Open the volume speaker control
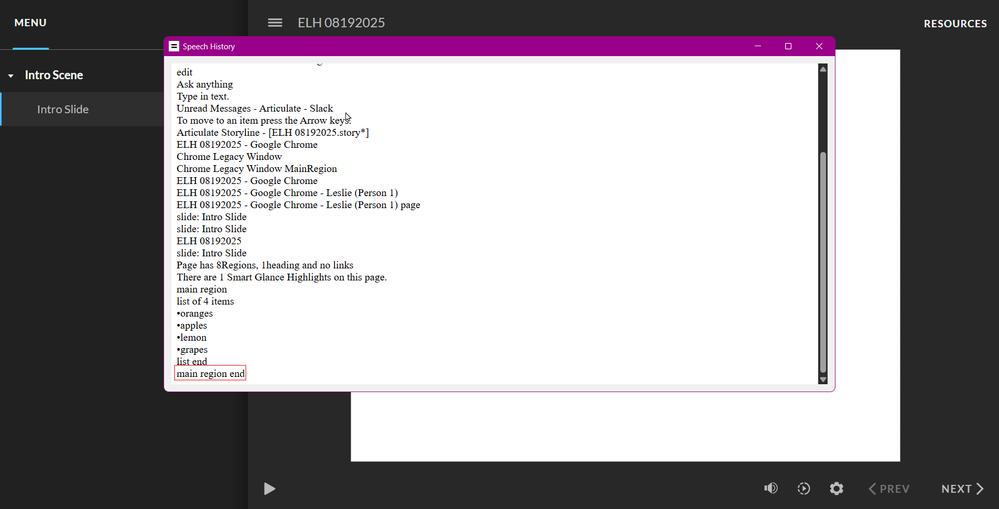 771,488
